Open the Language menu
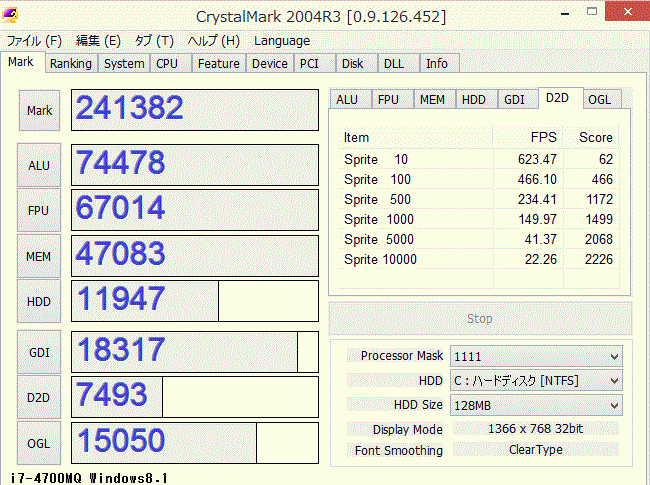650x485 pixels. coord(282,41)
